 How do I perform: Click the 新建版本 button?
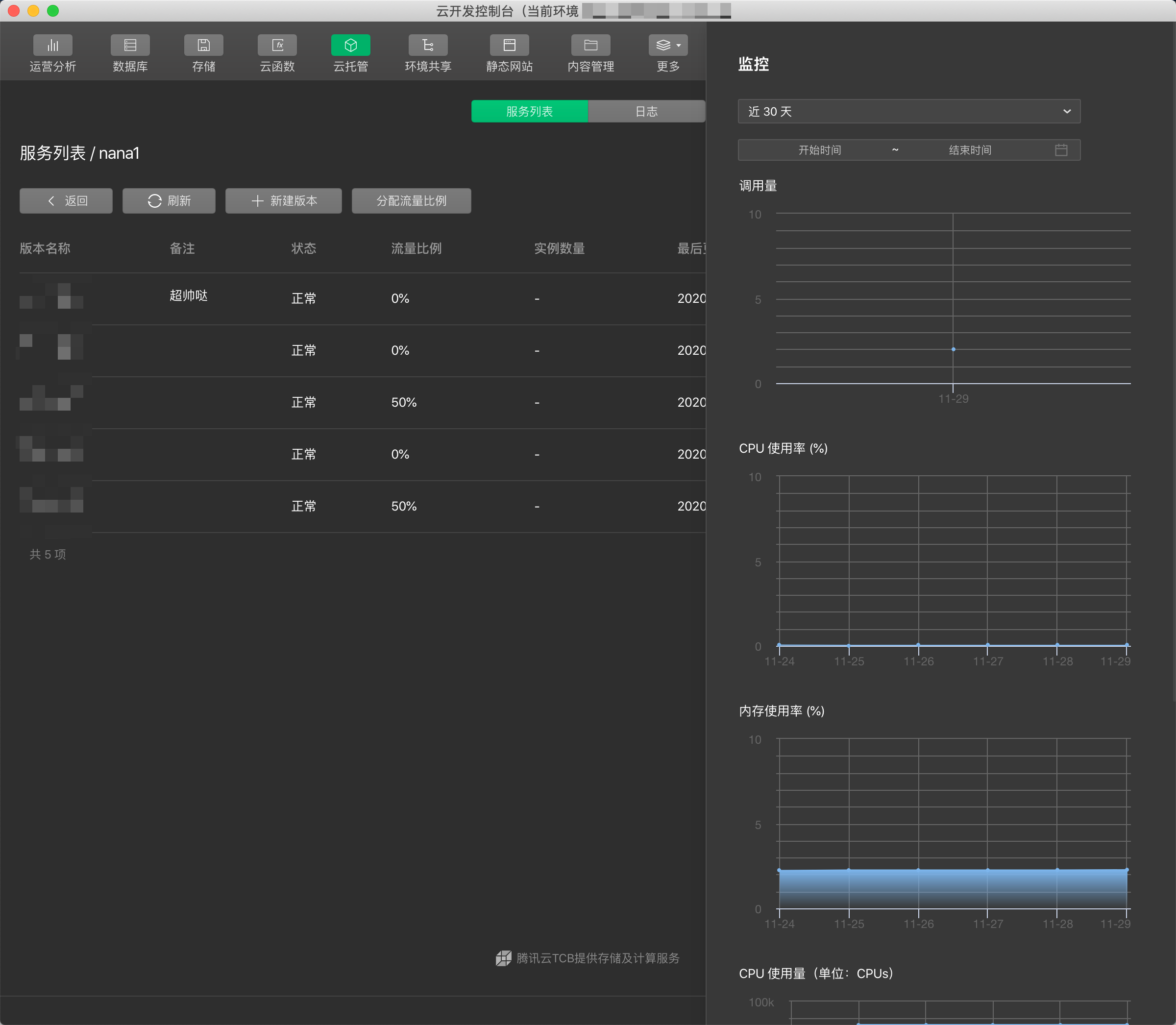tap(284, 201)
